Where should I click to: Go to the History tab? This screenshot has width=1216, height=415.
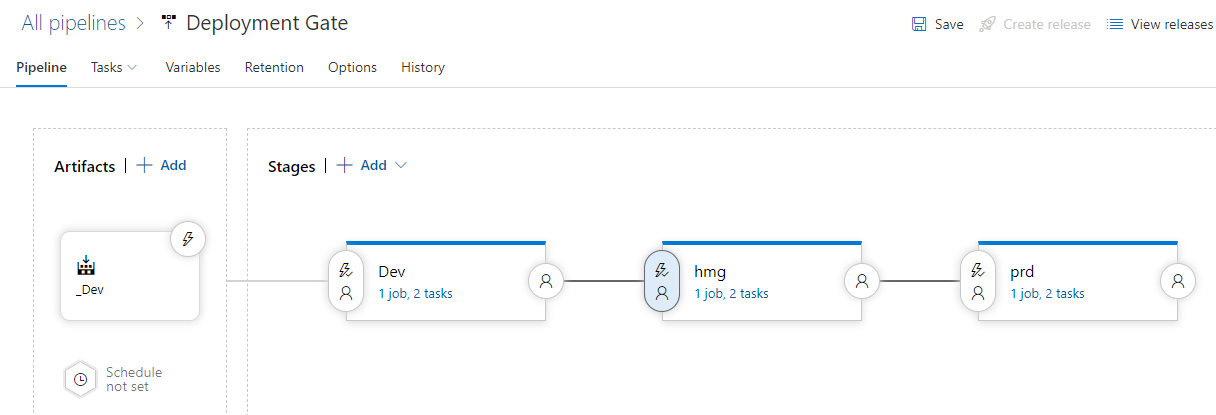pos(423,67)
